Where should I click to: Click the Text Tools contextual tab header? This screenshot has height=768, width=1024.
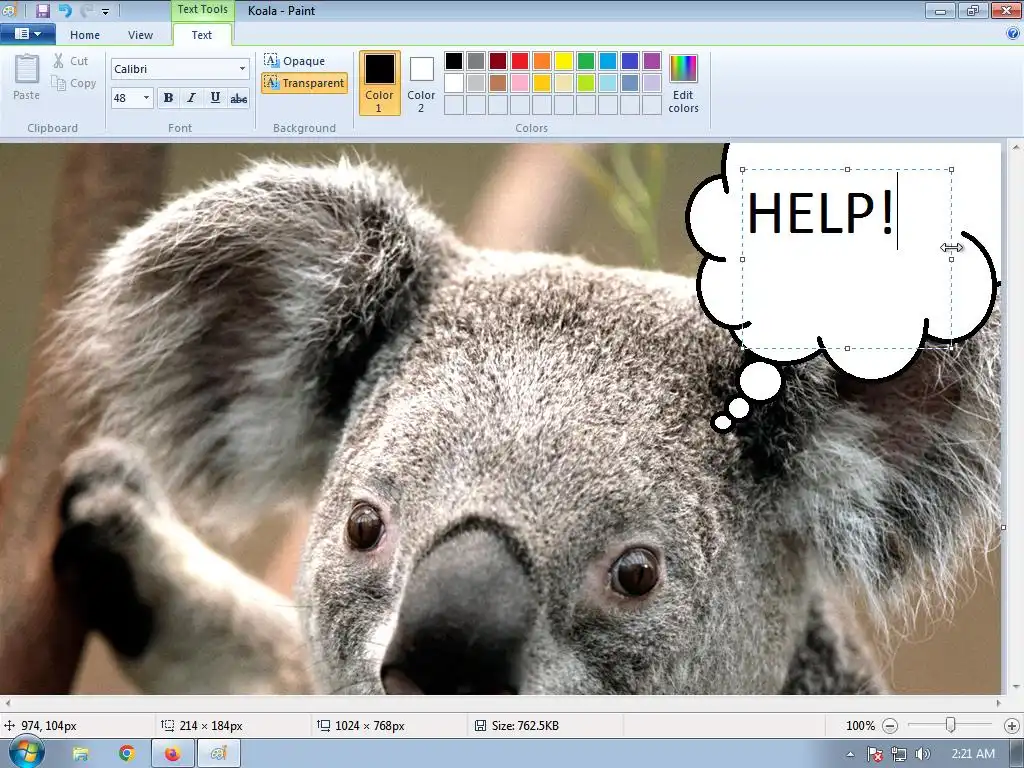tap(202, 10)
